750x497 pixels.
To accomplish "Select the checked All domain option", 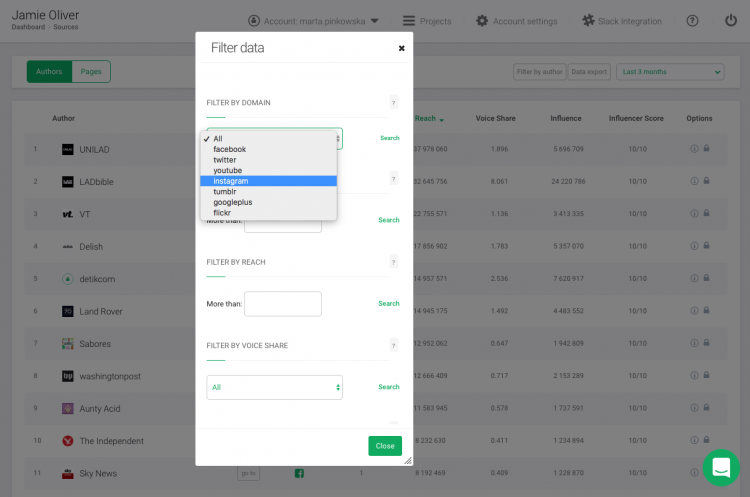I will coord(268,139).
